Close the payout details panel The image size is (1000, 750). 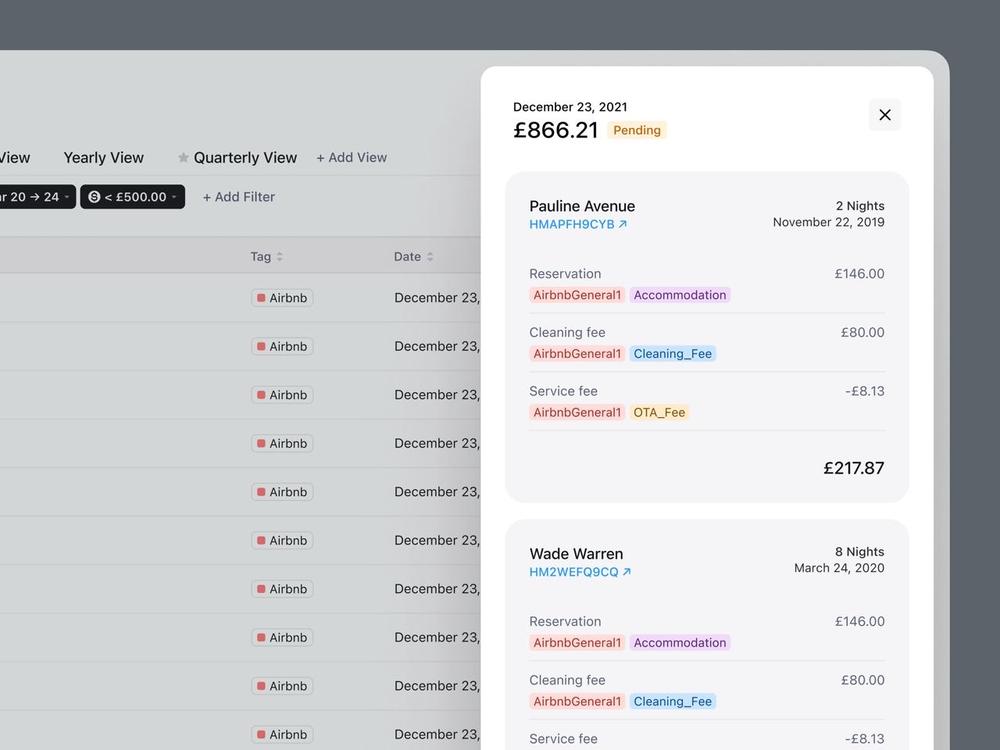click(x=885, y=115)
